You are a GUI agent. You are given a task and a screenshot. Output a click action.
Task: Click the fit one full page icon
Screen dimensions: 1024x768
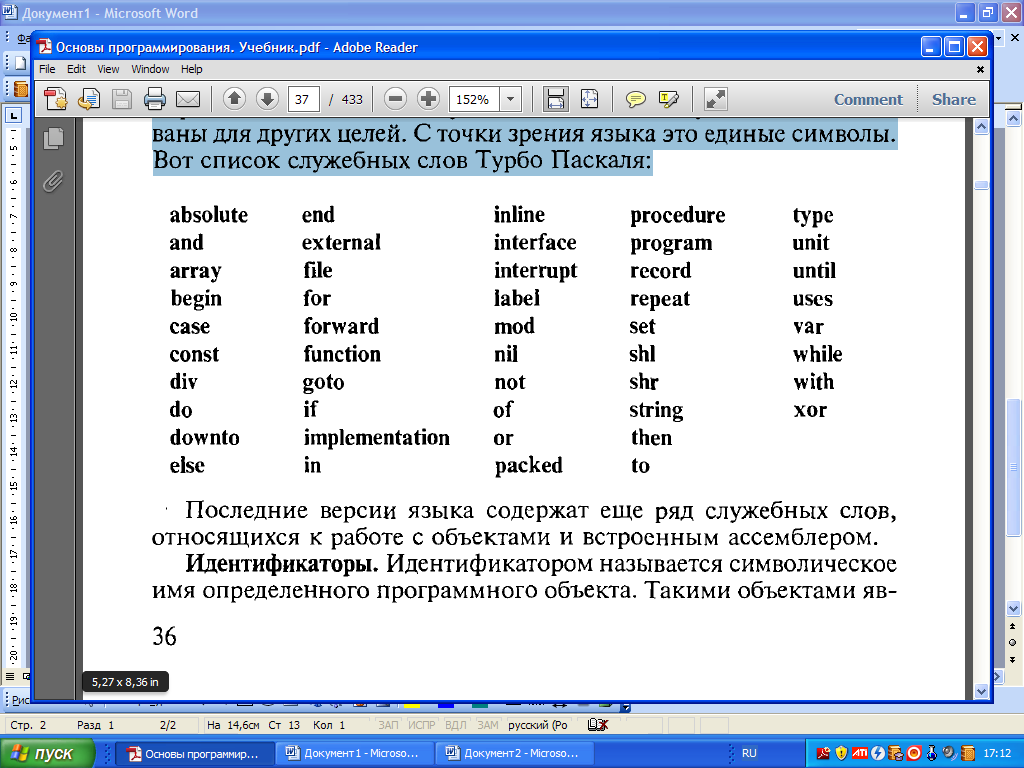[x=589, y=99]
